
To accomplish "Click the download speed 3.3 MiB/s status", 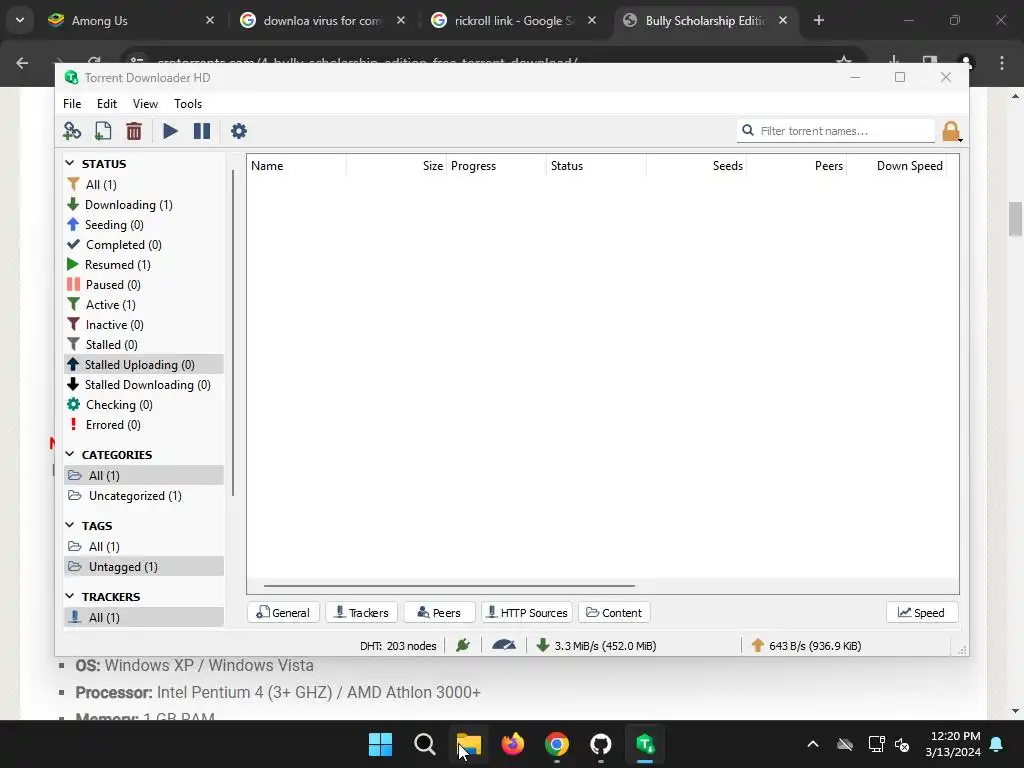I will pos(596,645).
